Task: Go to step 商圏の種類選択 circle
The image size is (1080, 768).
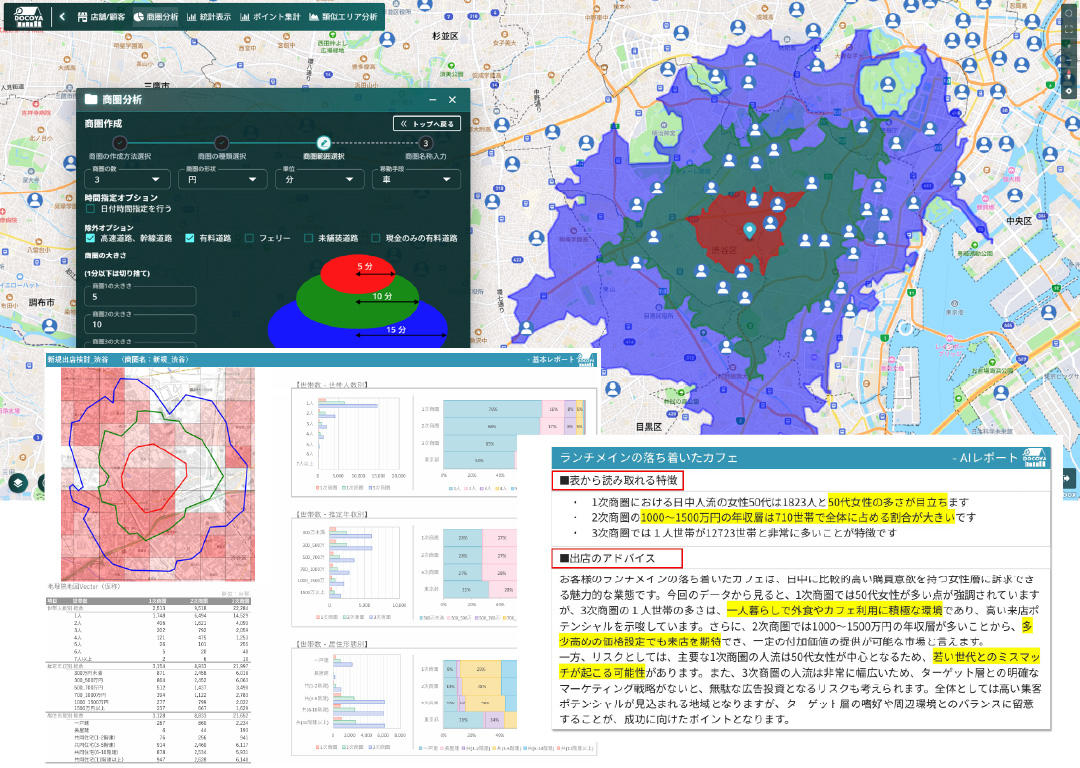Action: (x=221, y=143)
